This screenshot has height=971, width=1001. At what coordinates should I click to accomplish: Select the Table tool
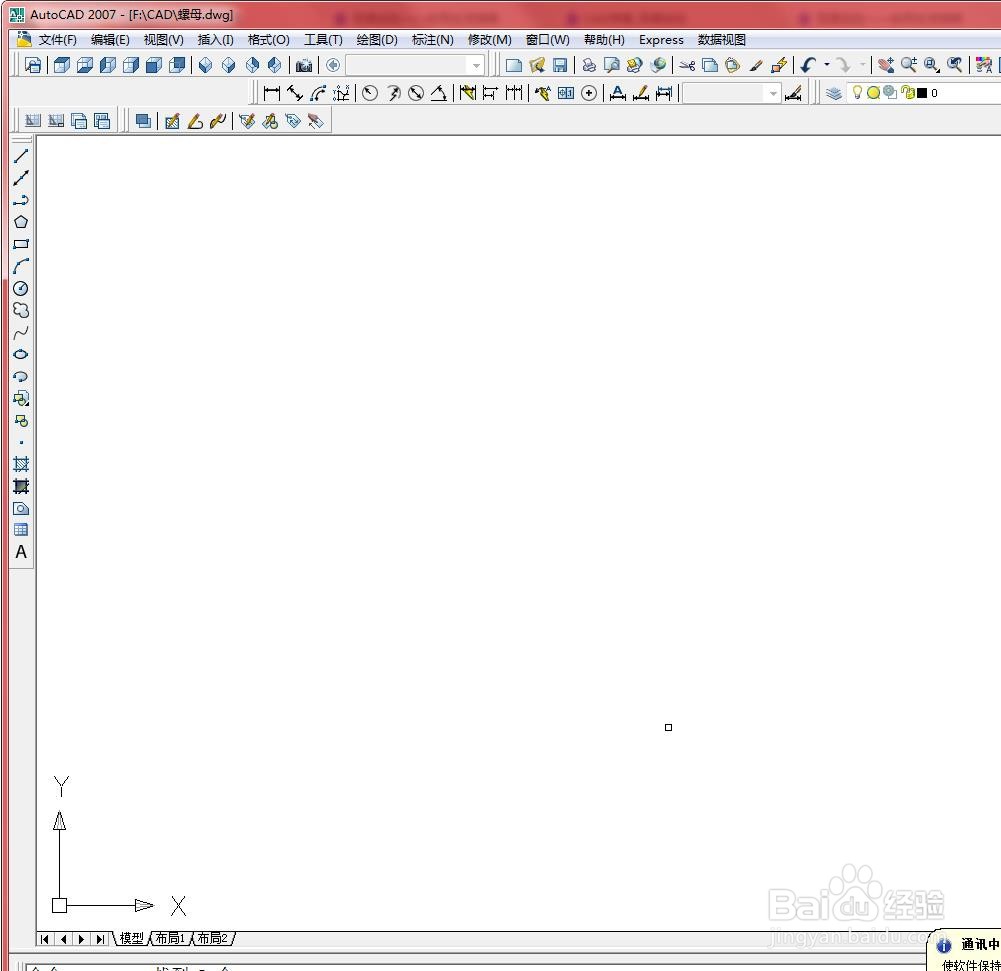[x=20, y=530]
